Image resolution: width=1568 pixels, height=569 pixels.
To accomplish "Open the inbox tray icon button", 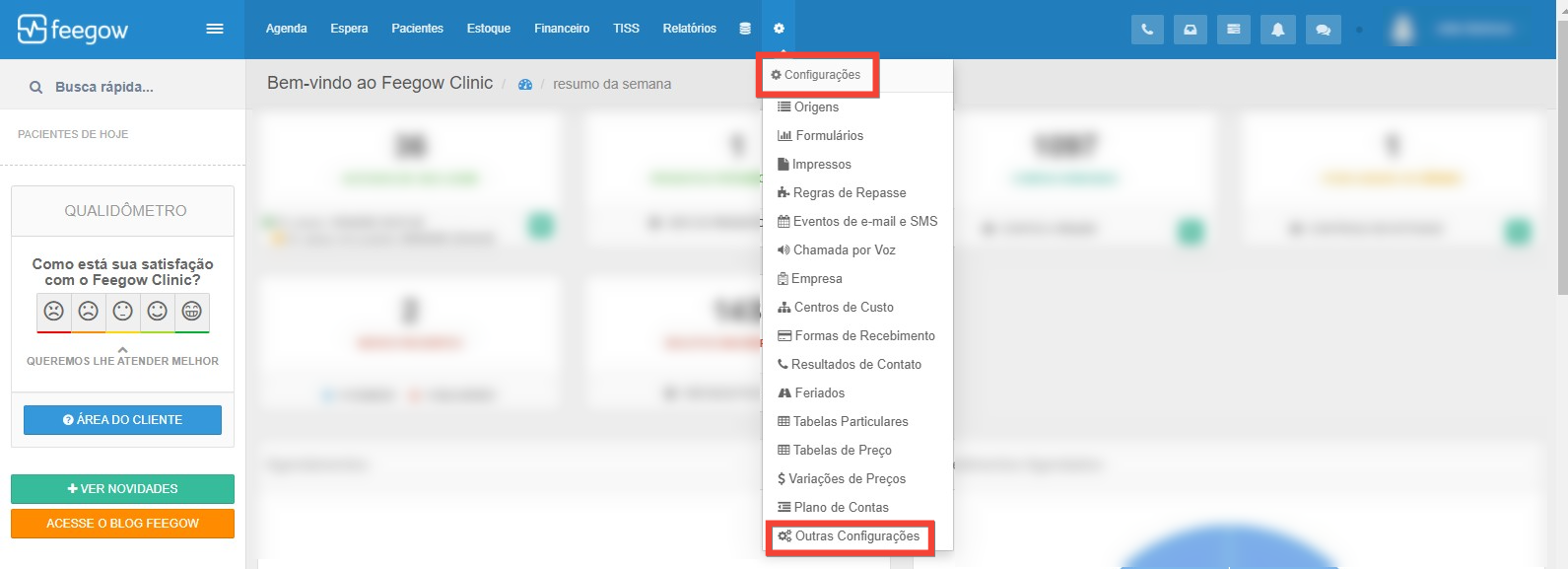I will [x=1191, y=30].
